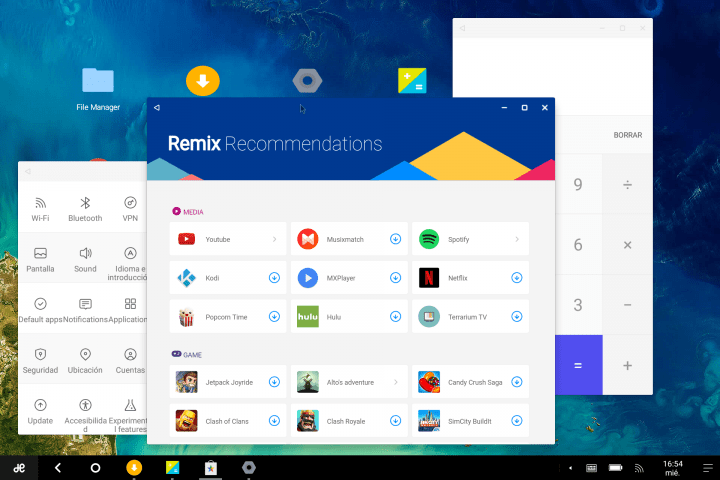Click calculator divide operator
Screen dimensions: 720x480
pyautogui.click(x=627, y=185)
